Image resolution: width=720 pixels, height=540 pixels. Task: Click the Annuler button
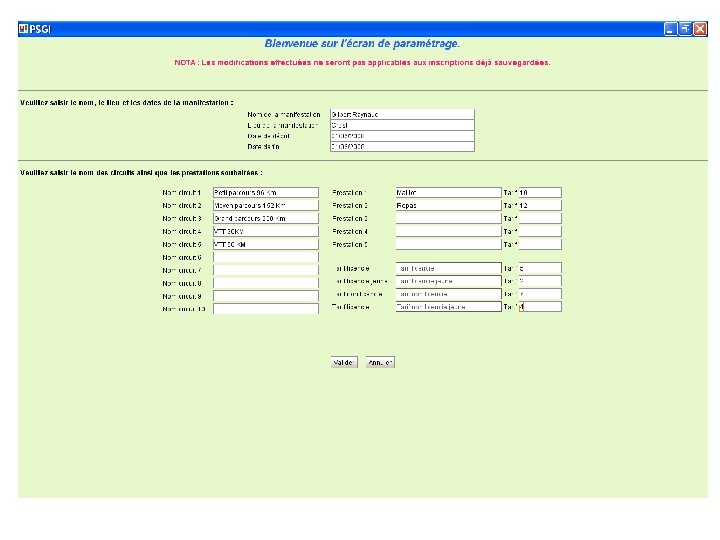380,362
